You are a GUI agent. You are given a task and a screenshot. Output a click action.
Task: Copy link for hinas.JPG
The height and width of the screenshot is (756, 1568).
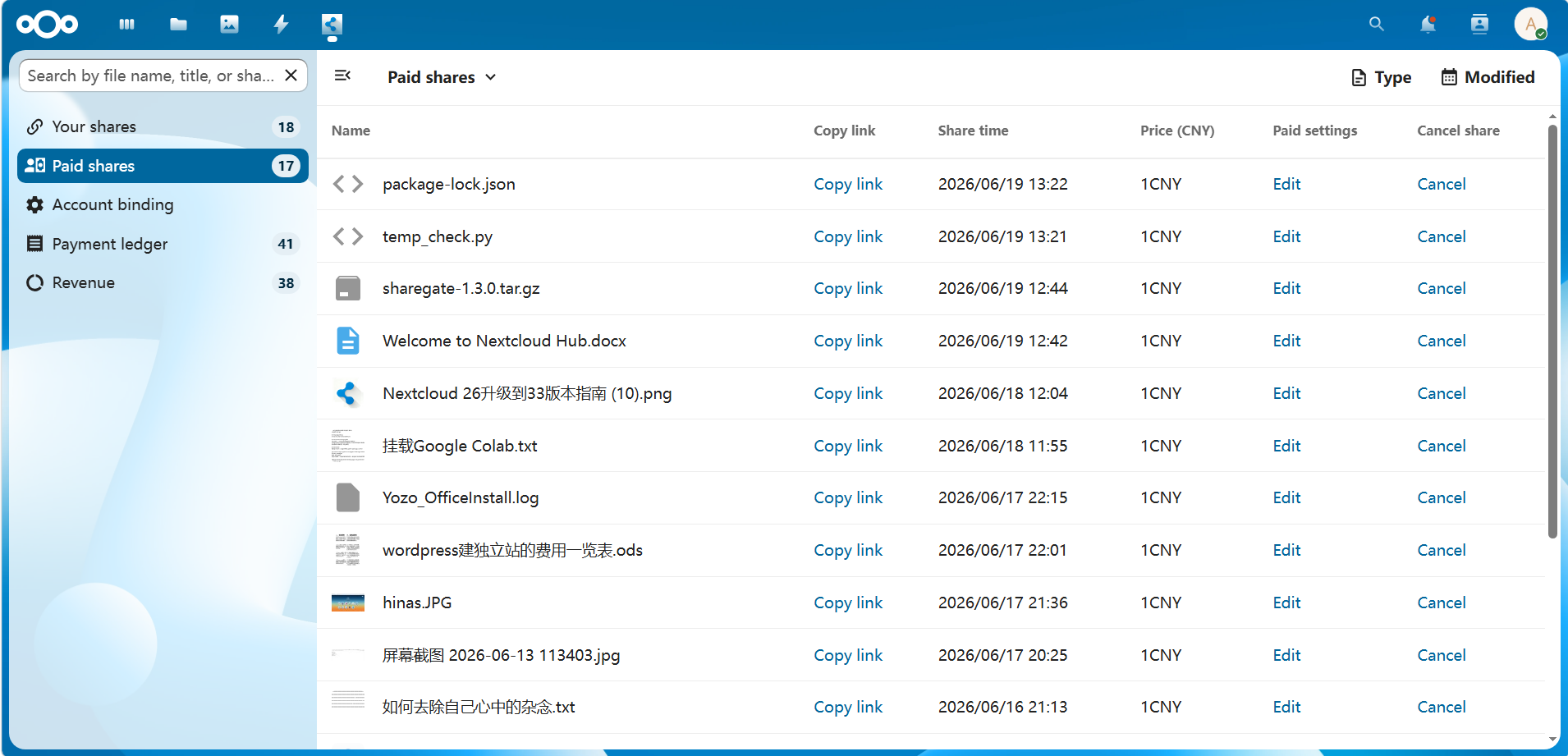point(848,603)
